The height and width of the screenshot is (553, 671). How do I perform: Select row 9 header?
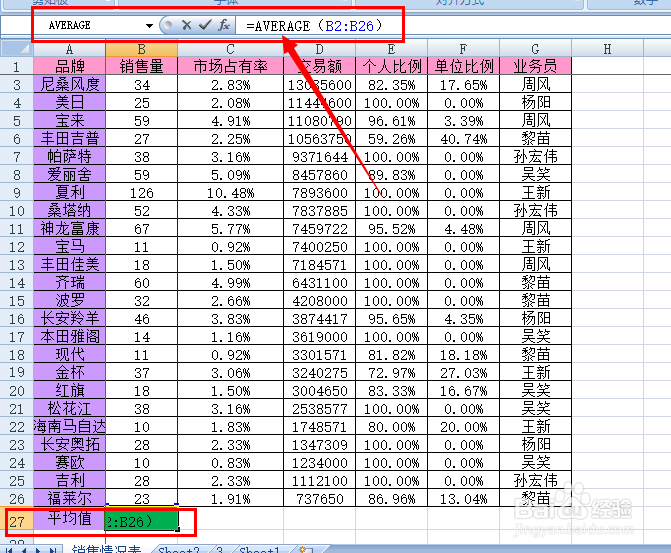tap(17, 193)
